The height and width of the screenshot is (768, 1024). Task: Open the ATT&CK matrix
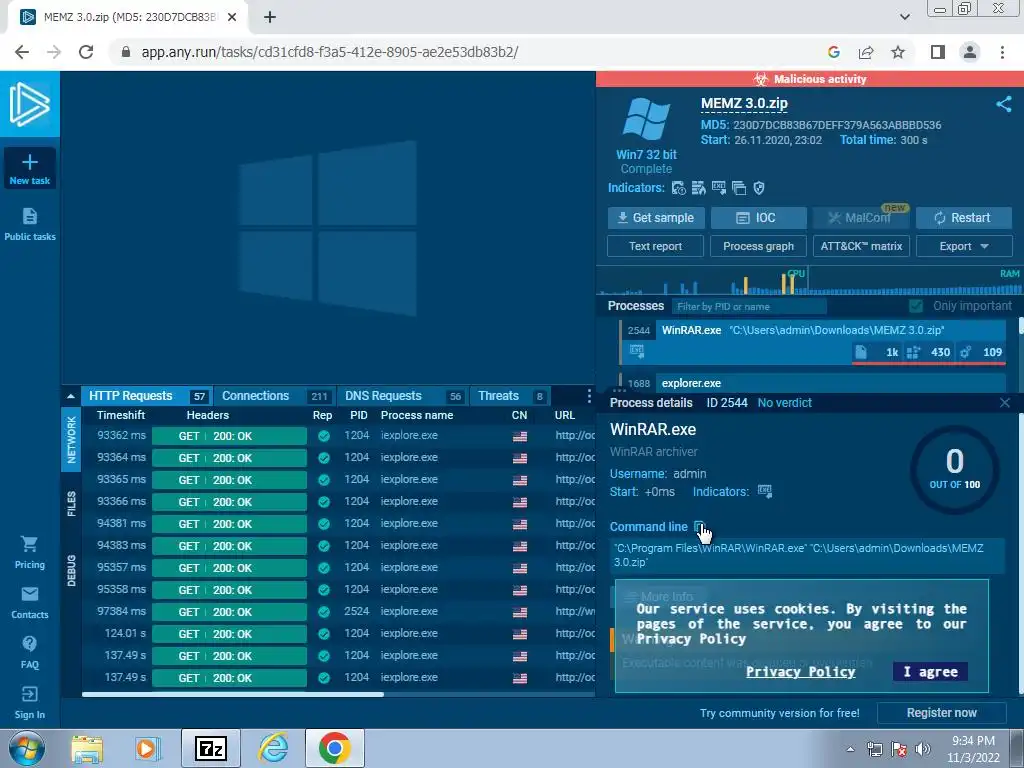[x=861, y=246]
